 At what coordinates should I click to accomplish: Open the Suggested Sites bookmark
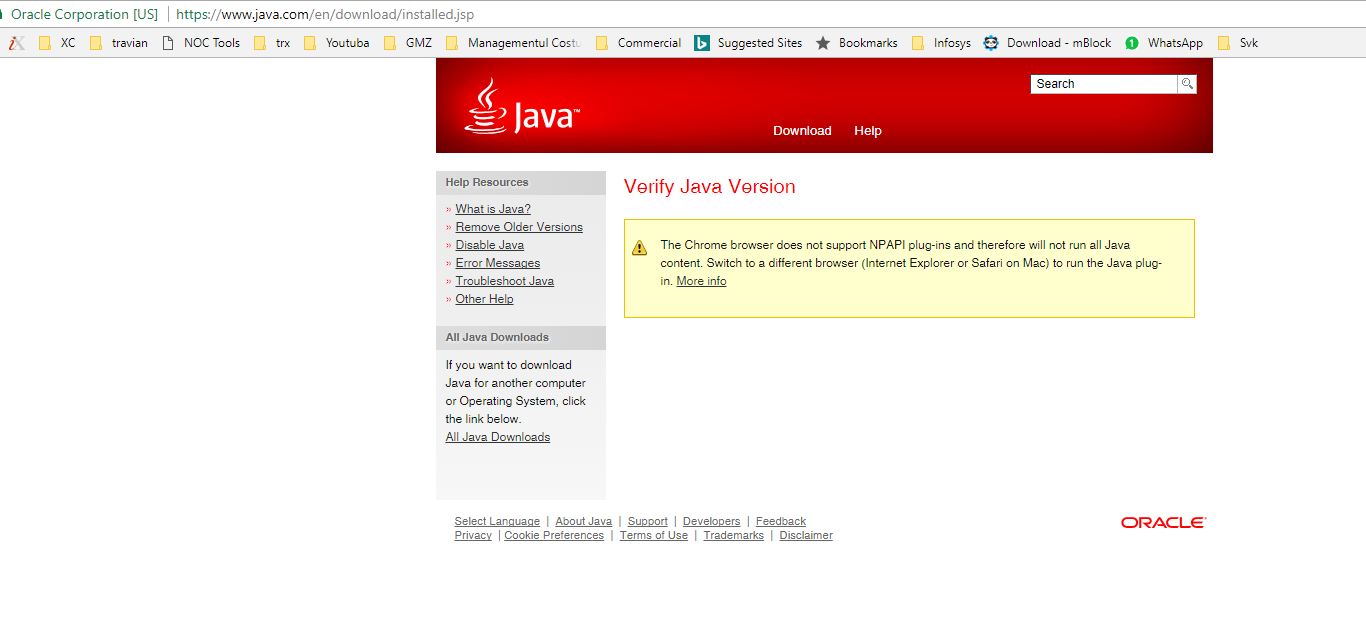748,43
